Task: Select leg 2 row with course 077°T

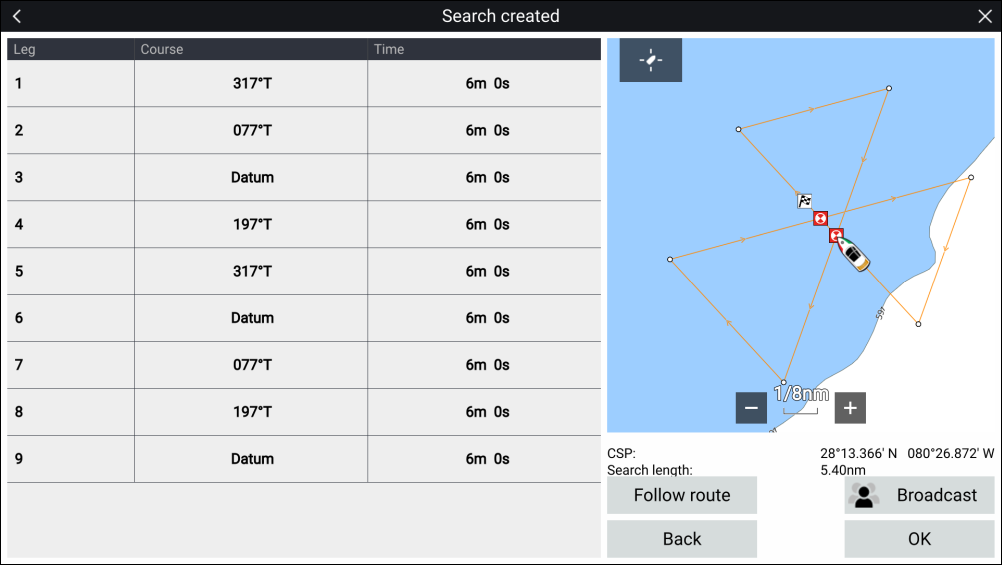Action: point(304,131)
